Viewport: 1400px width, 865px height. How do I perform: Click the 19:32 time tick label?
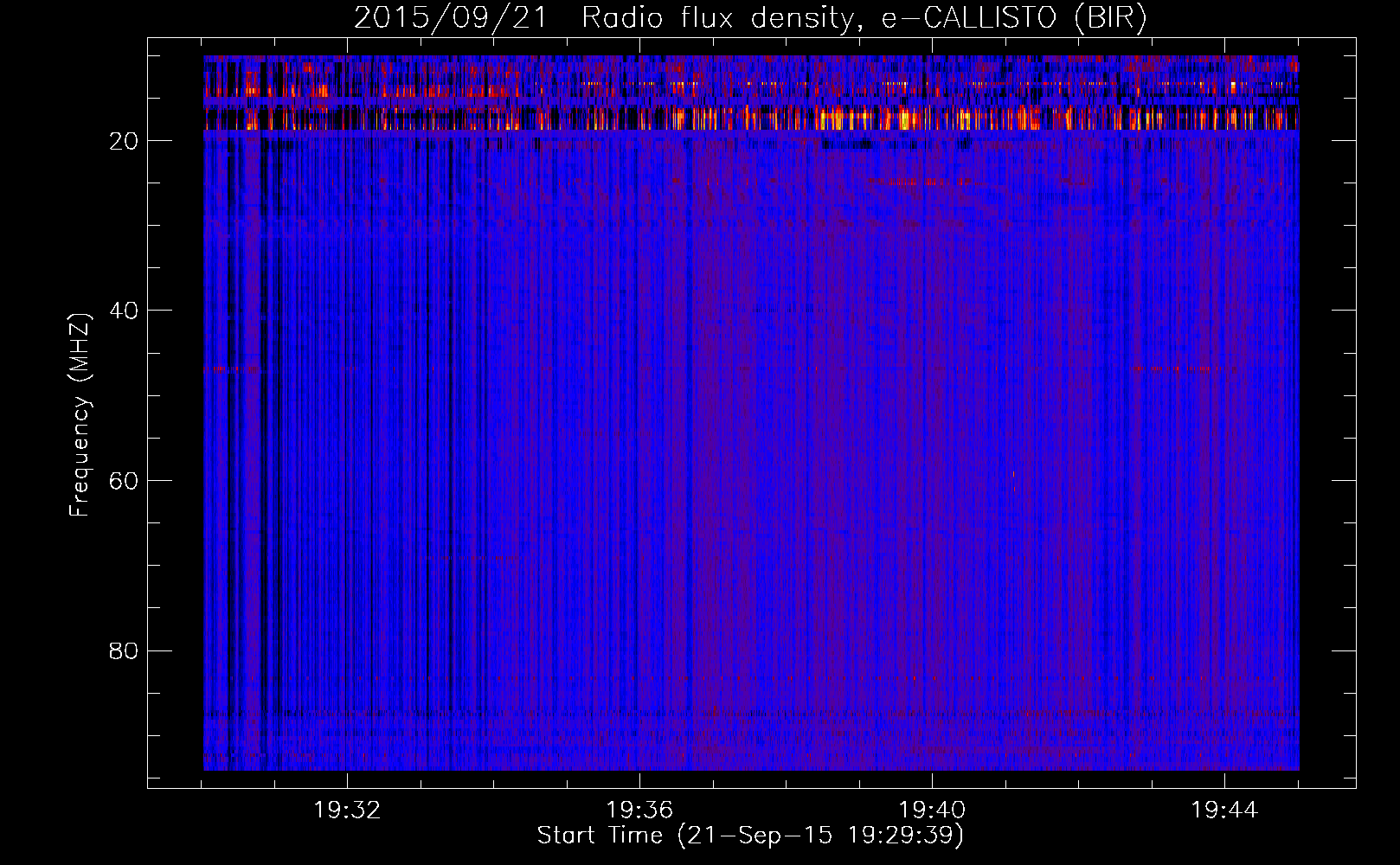[347, 811]
